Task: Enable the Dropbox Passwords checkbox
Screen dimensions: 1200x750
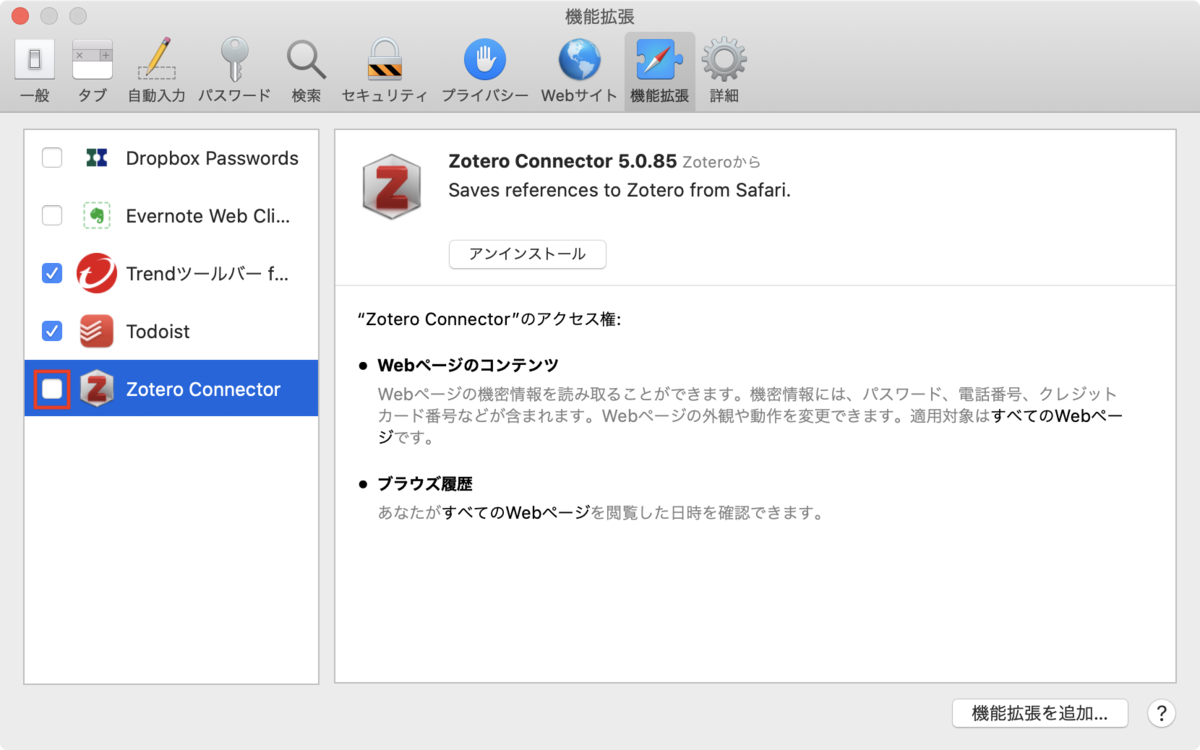Action: click(x=52, y=158)
